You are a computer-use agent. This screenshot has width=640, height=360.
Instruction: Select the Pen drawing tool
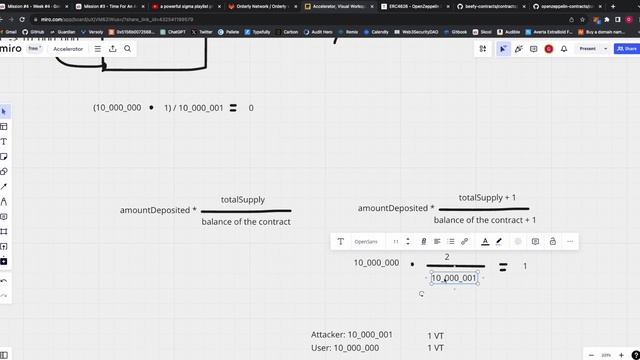point(4,202)
